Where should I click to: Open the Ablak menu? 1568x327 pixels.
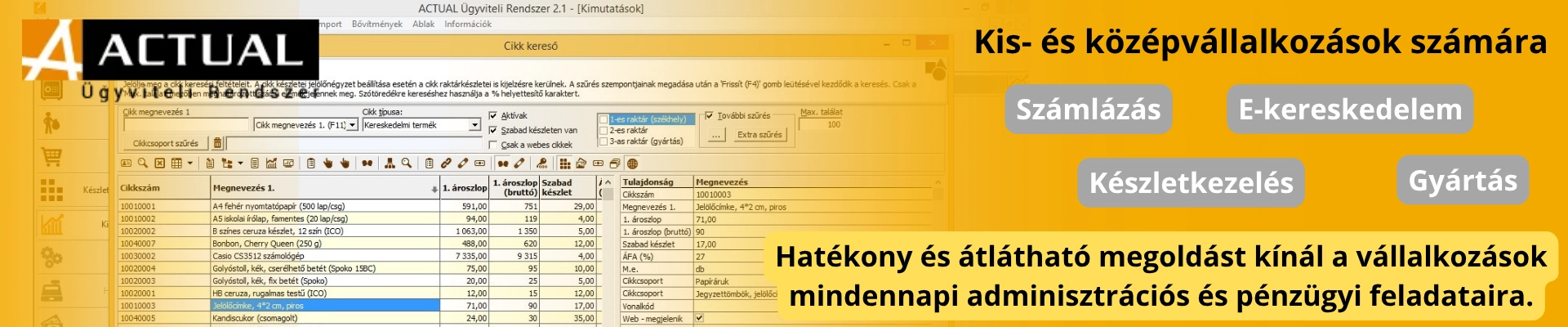point(423,25)
